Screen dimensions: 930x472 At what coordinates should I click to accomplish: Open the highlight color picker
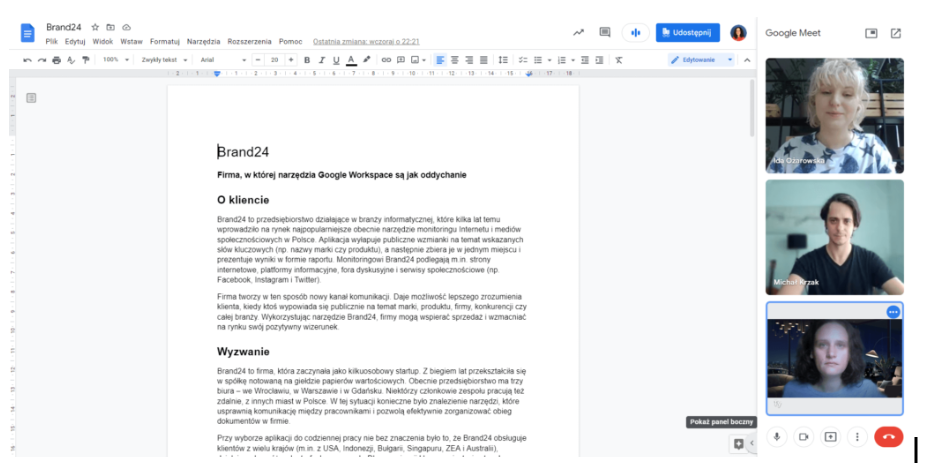click(367, 60)
